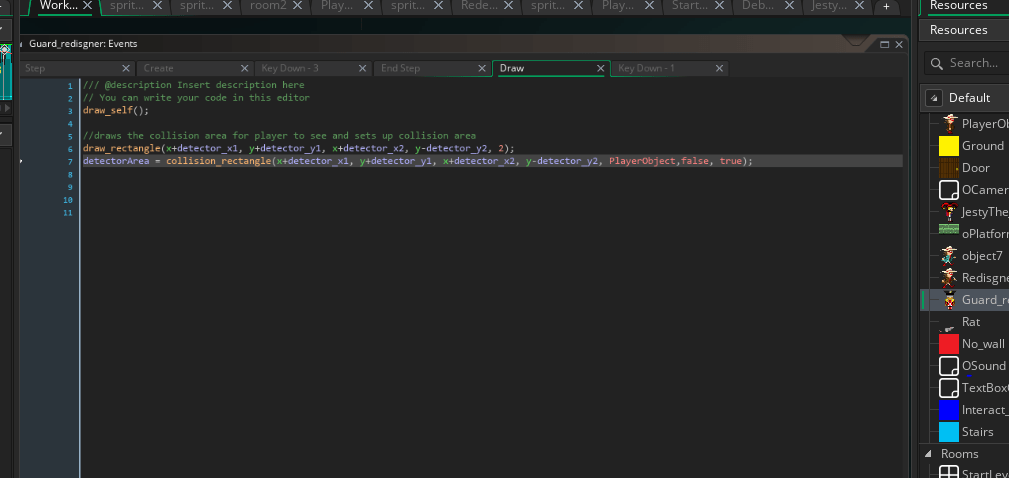Viewport: 1009px width, 478px height.
Task: Maximize the Guard_redisgner Events window
Action: tap(884, 44)
